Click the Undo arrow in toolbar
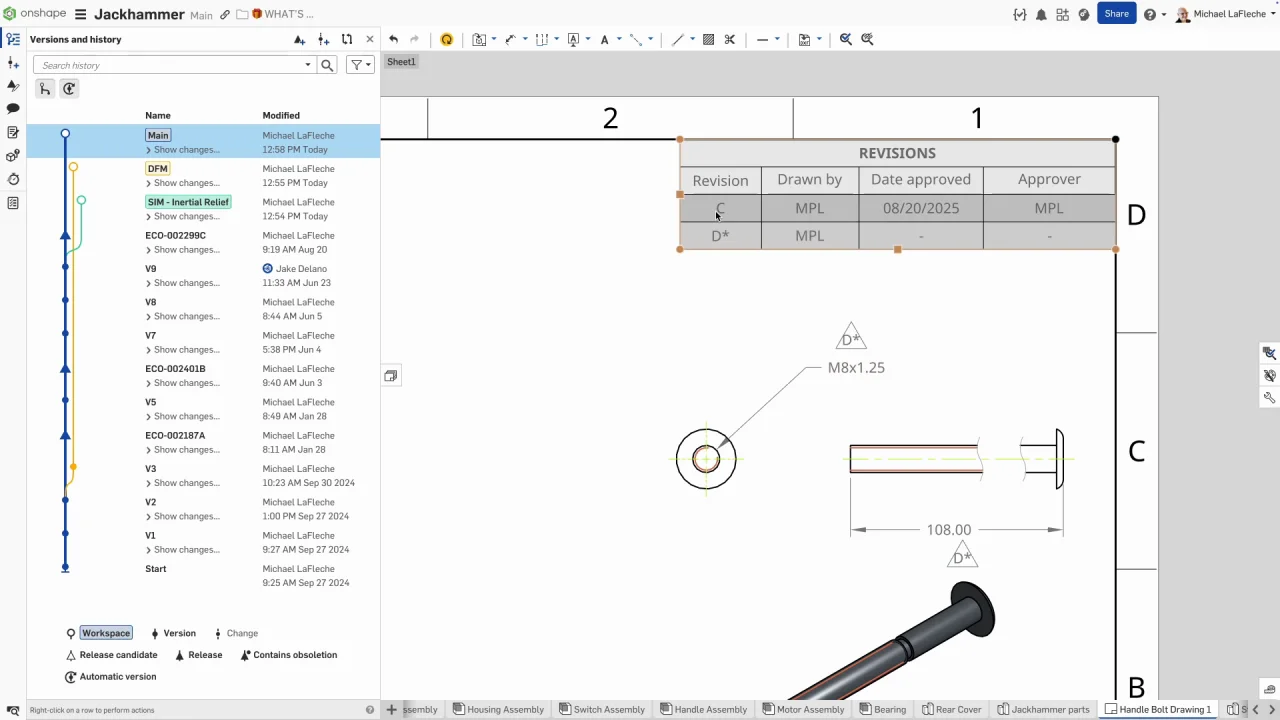Image resolution: width=1280 pixels, height=720 pixels. click(x=393, y=40)
